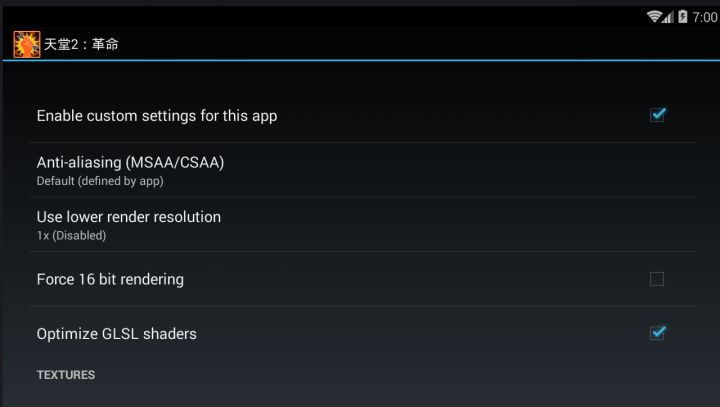Viewport: 720px width, 407px height.
Task: Uncheck Enable custom settings for this app checkbox
Action: point(657,114)
